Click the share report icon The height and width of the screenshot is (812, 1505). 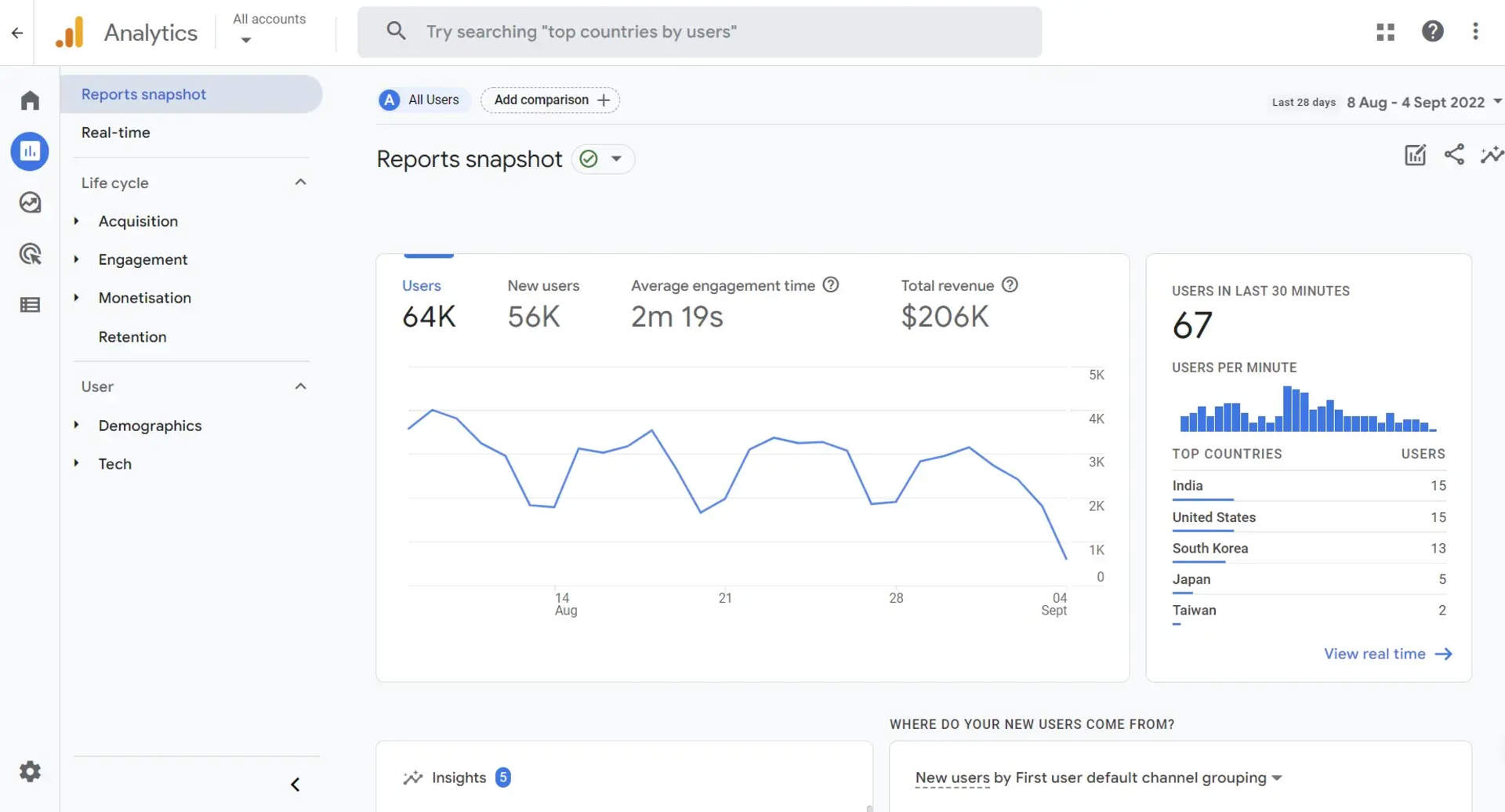[1454, 154]
